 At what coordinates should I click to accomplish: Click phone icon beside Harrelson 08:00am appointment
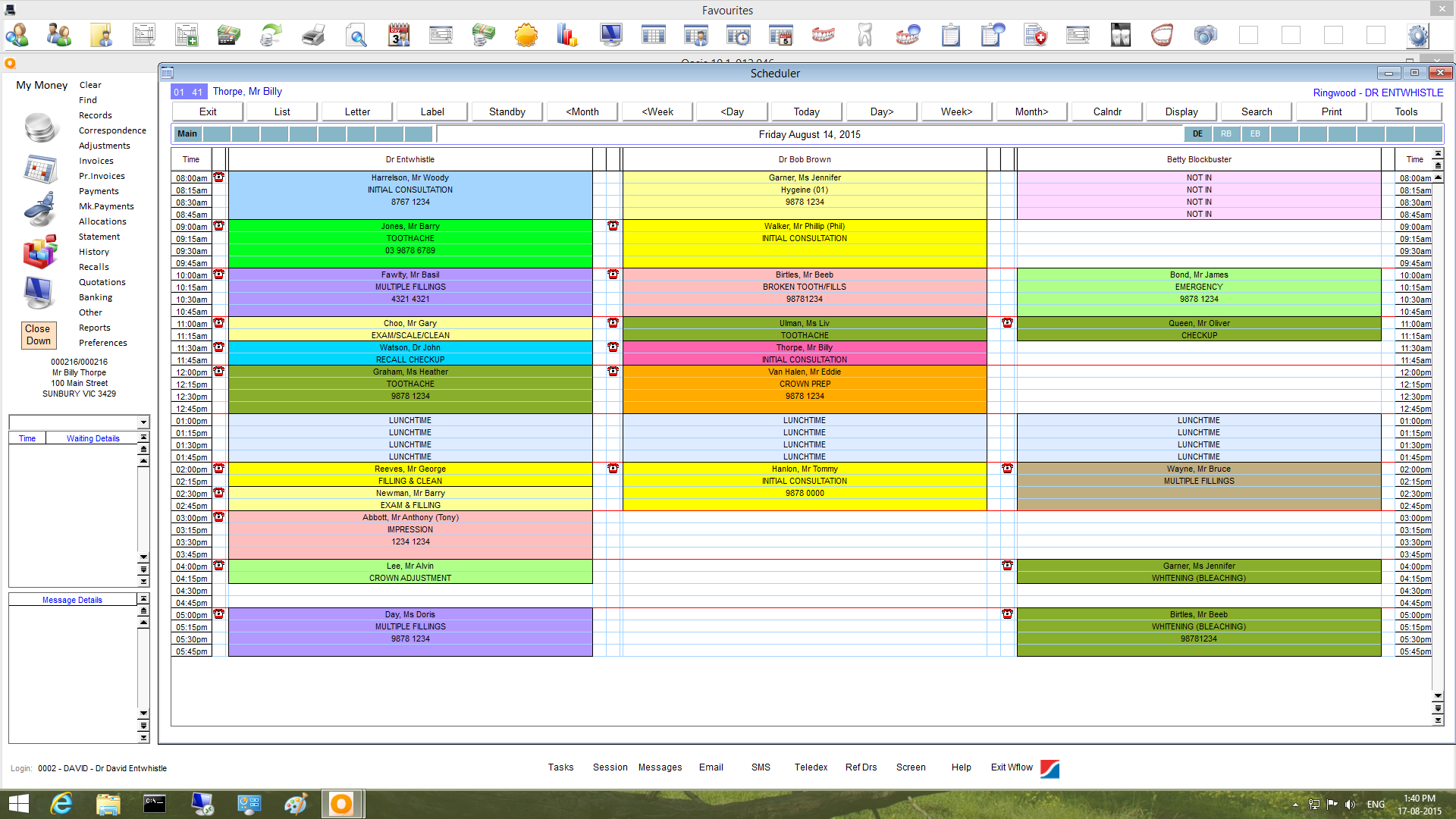[x=218, y=177]
